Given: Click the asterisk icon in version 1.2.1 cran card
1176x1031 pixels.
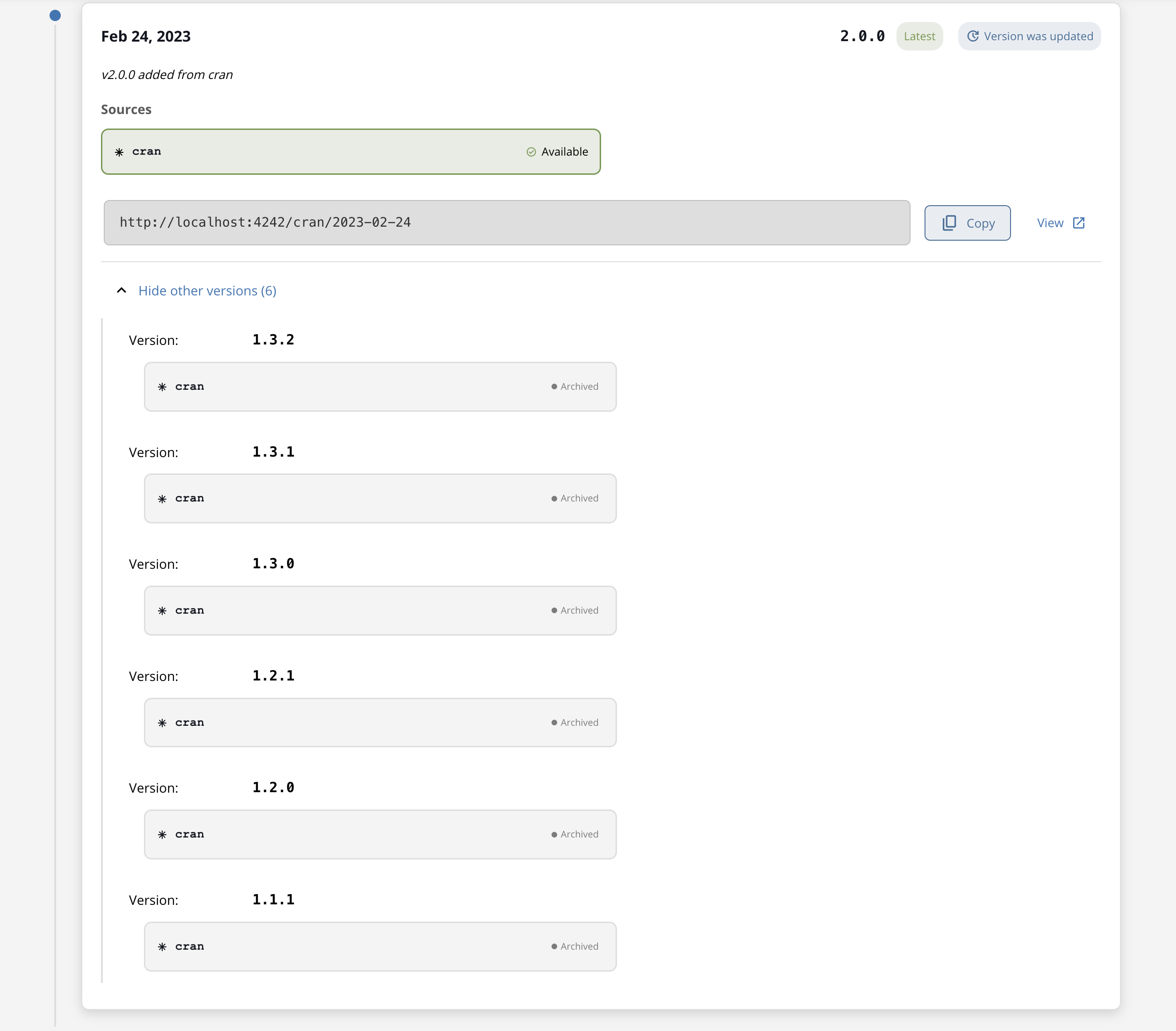Looking at the screenshot, I should [x=162, y=723].
